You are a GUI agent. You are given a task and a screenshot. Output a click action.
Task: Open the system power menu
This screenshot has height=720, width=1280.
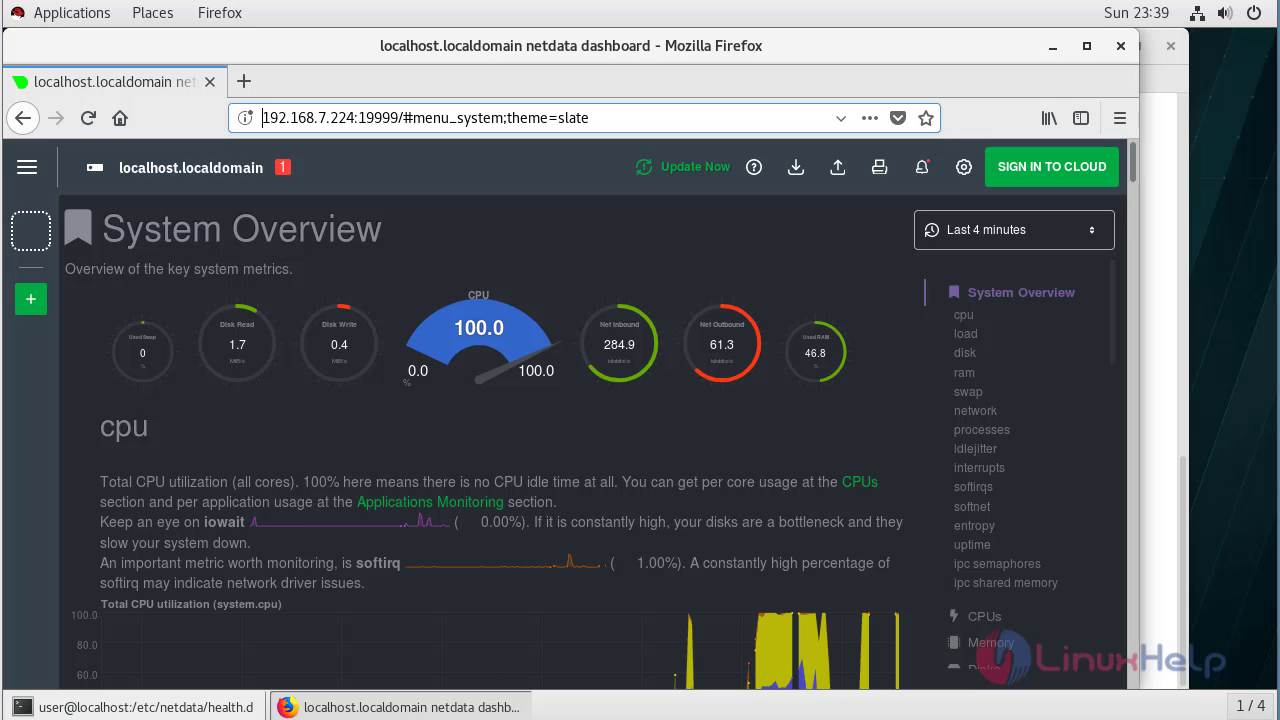tap(1255, 13)
